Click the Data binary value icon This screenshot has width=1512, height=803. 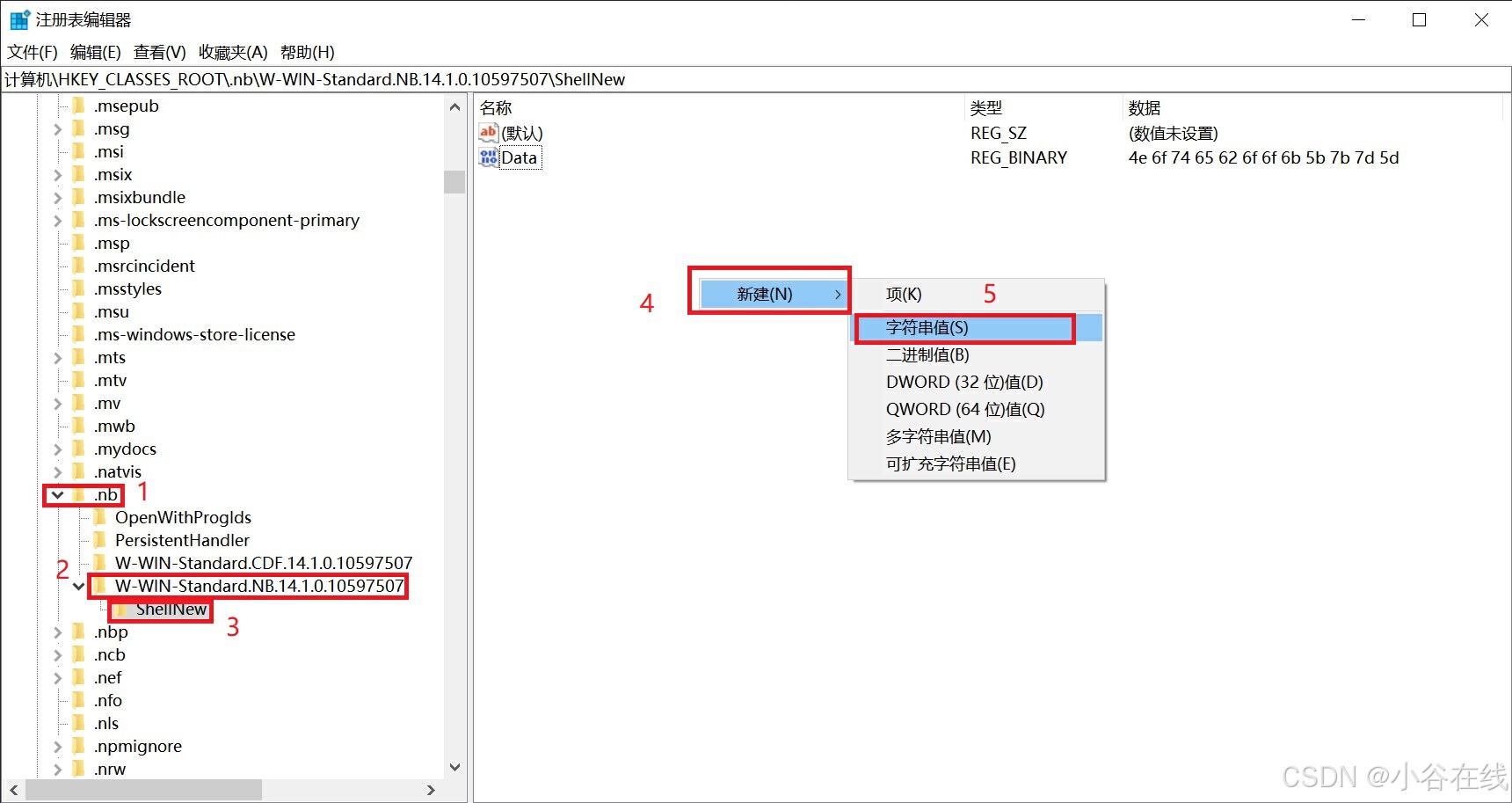489,157
